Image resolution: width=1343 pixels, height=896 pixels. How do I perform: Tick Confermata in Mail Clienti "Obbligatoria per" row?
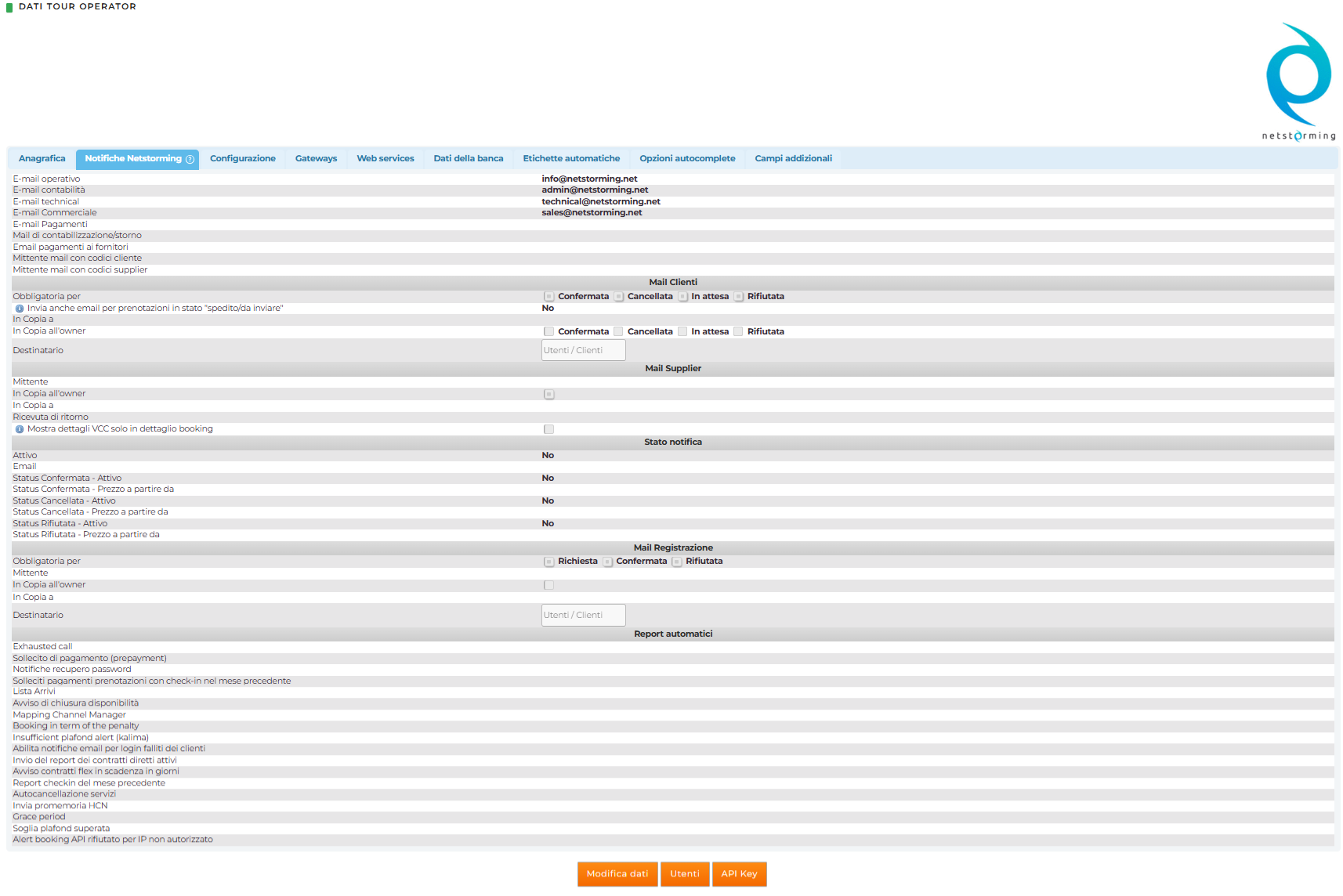[549, 297]
